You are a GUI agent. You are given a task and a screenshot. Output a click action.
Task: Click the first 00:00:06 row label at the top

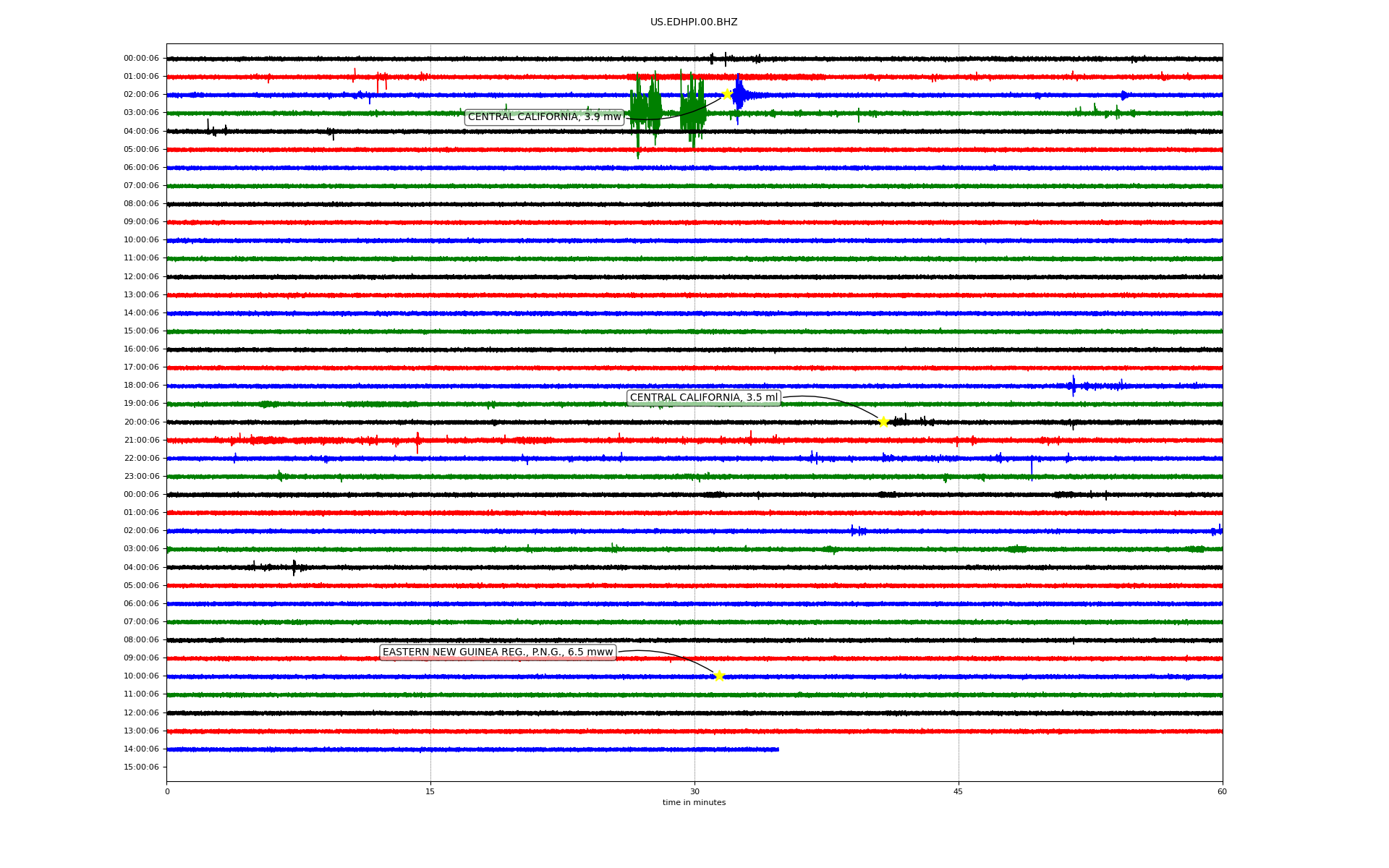141,59
